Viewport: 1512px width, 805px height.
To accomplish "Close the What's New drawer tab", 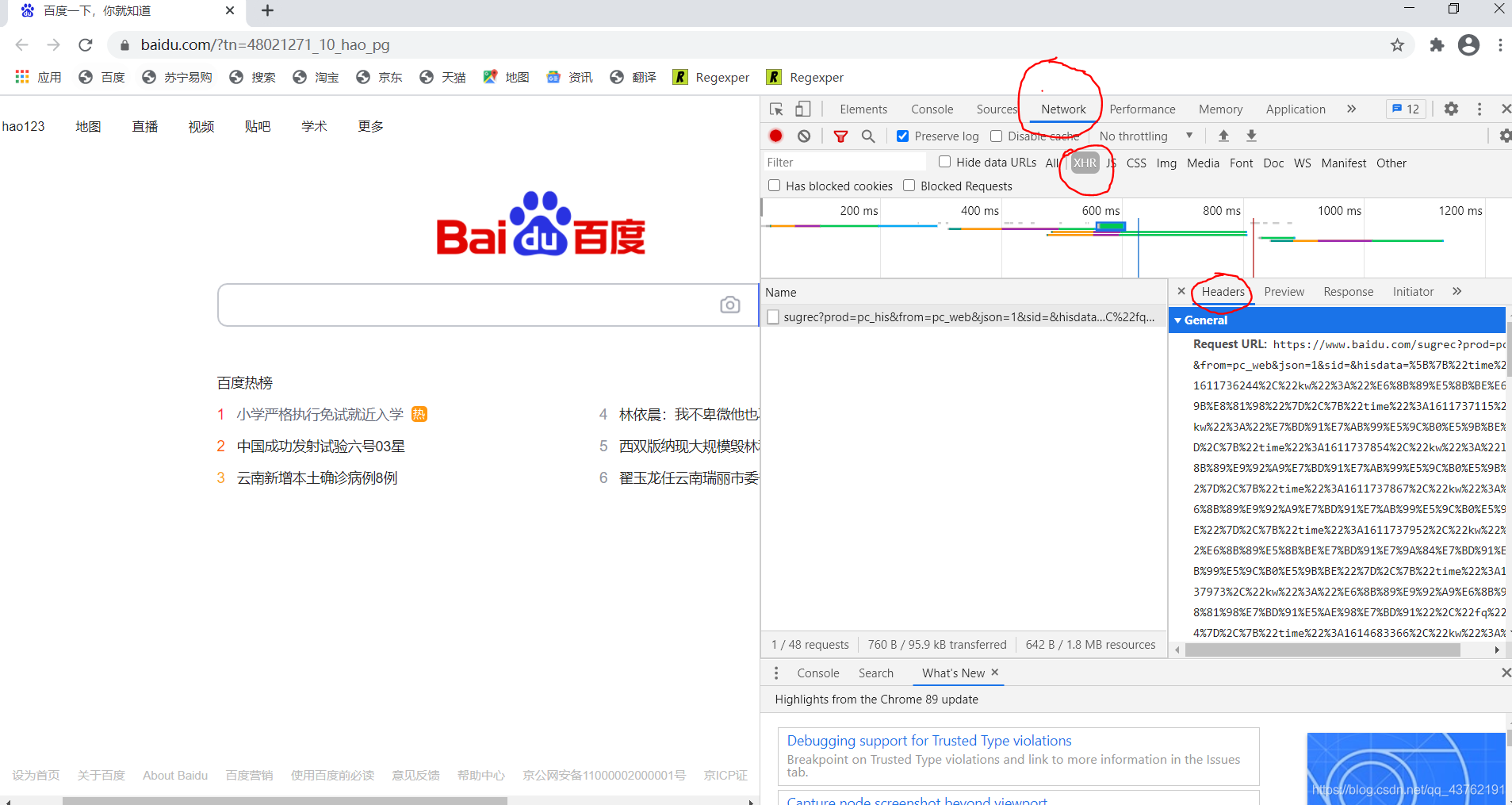I will pyautogui.click(x=995, y=673).
